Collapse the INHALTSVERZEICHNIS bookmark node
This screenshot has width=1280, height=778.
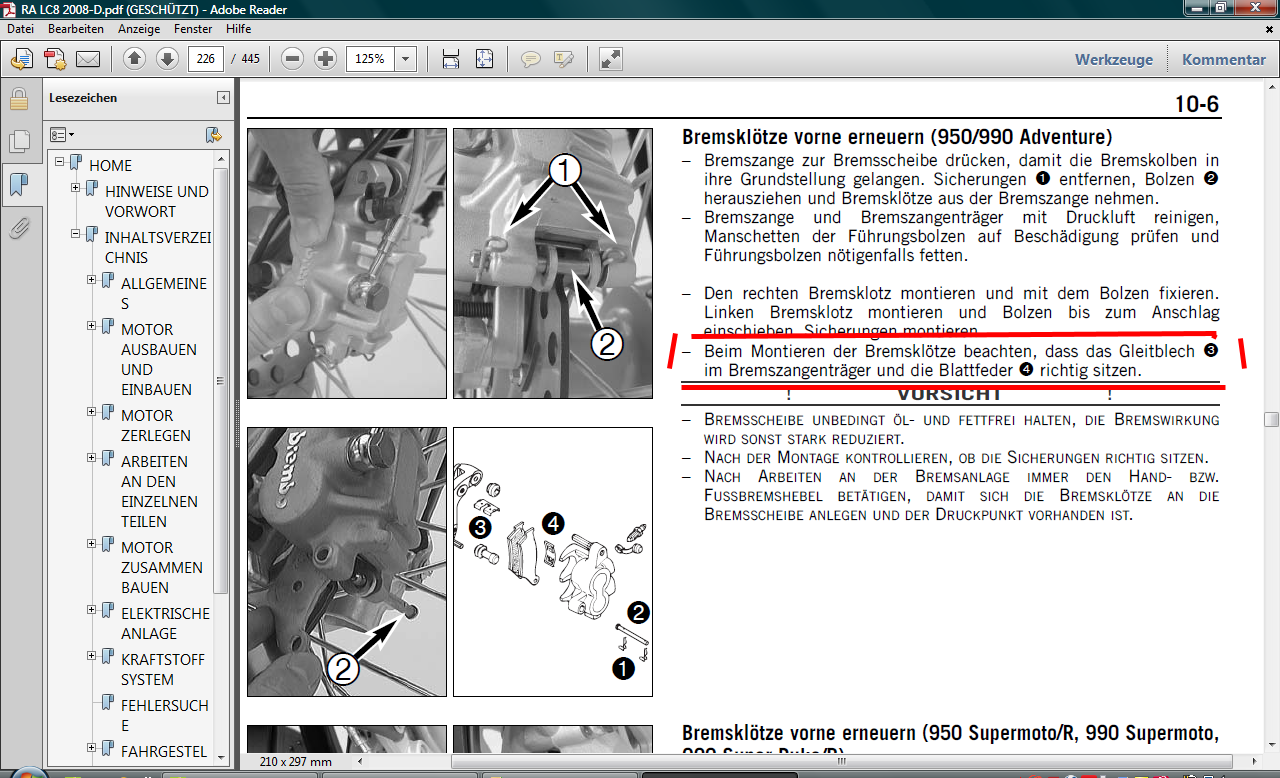[x=76, y=234]
